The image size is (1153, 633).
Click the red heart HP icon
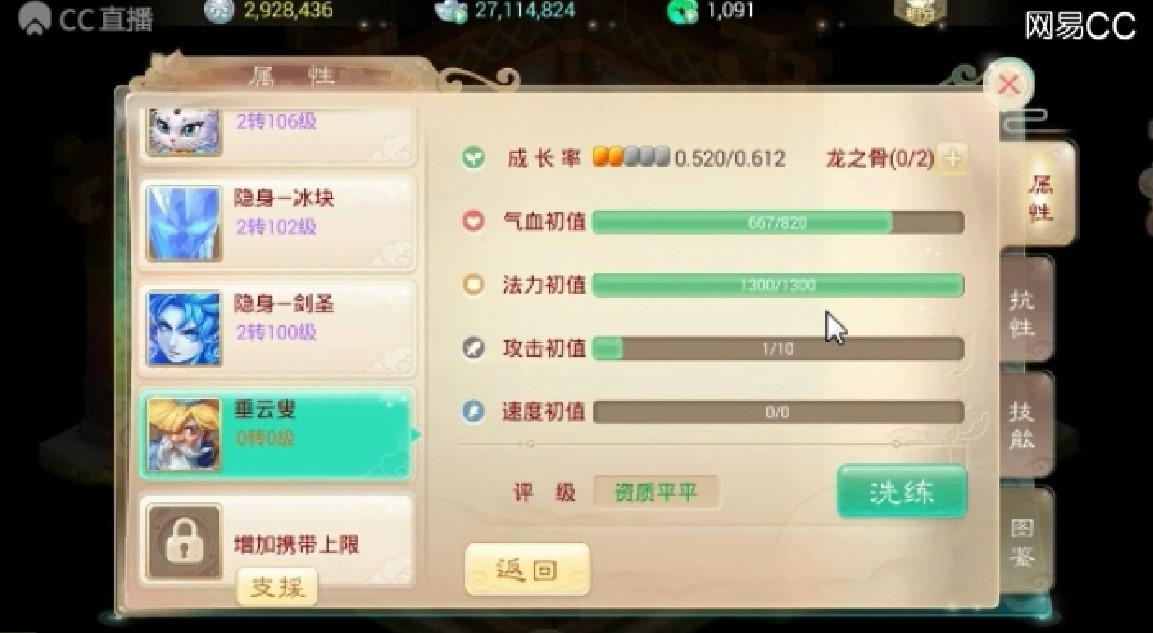[x=473, y=221]
